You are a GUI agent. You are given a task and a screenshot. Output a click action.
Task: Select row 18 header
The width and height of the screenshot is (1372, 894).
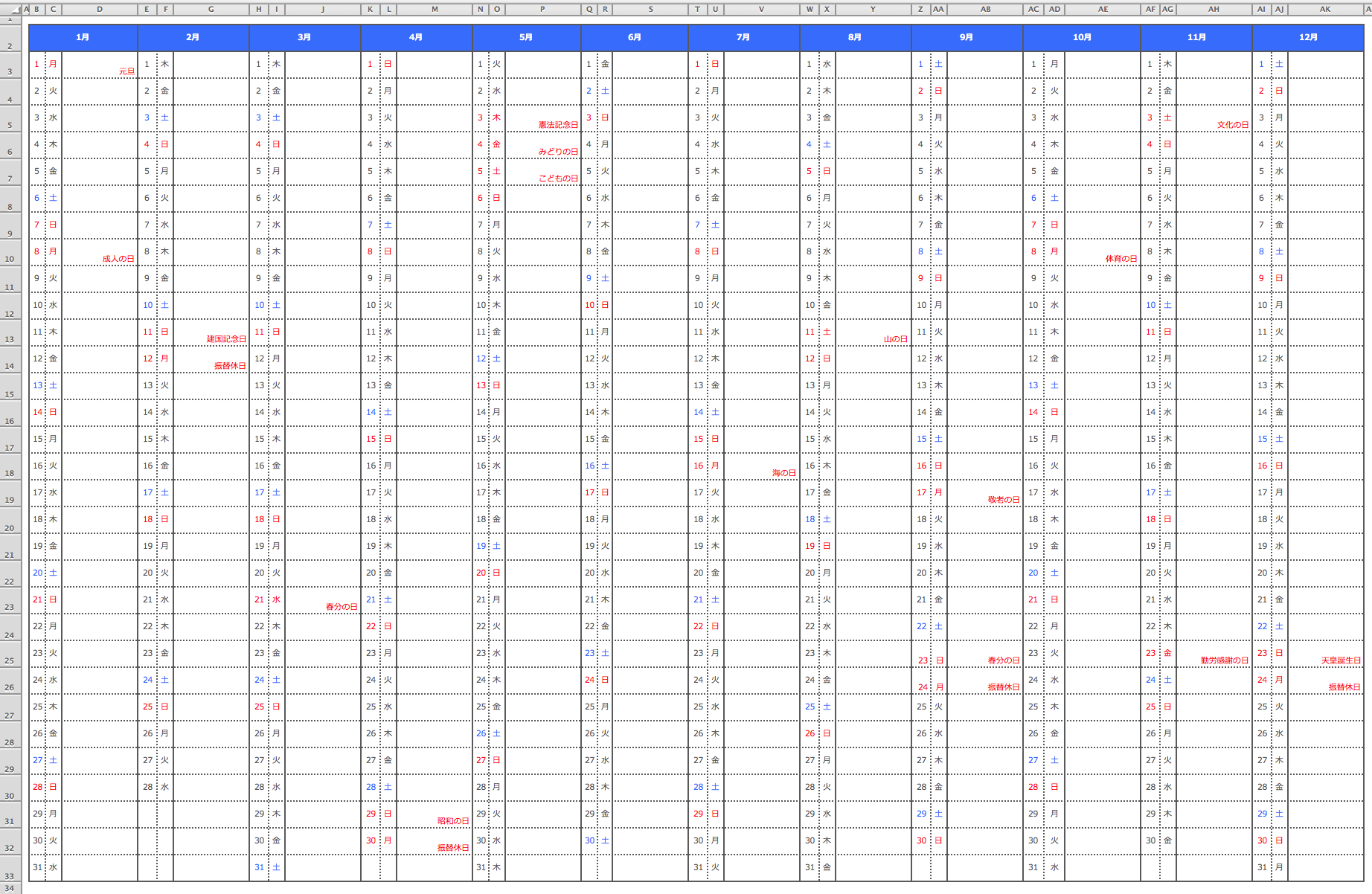10,466
